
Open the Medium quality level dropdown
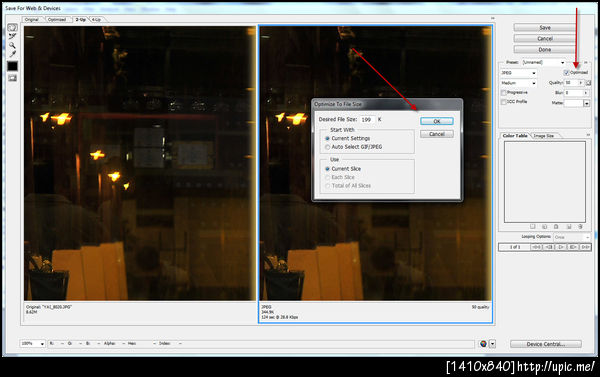click(518, 83)
